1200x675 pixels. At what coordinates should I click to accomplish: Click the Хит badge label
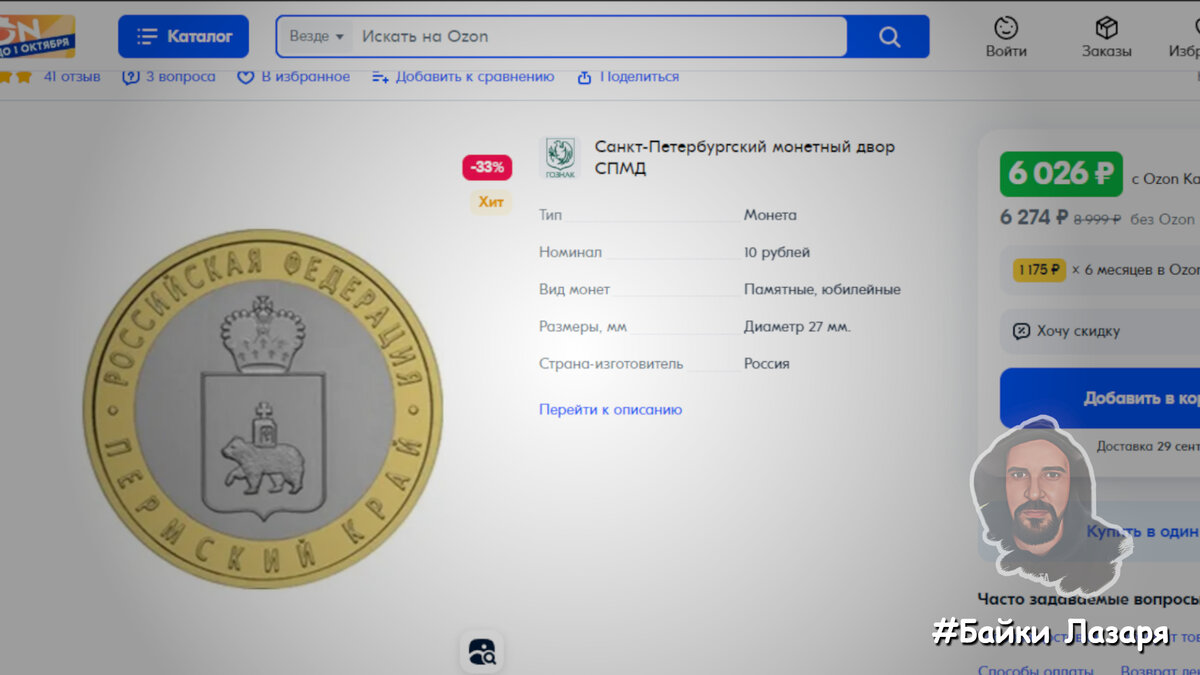pyautogui.click(x=490, y=202)
